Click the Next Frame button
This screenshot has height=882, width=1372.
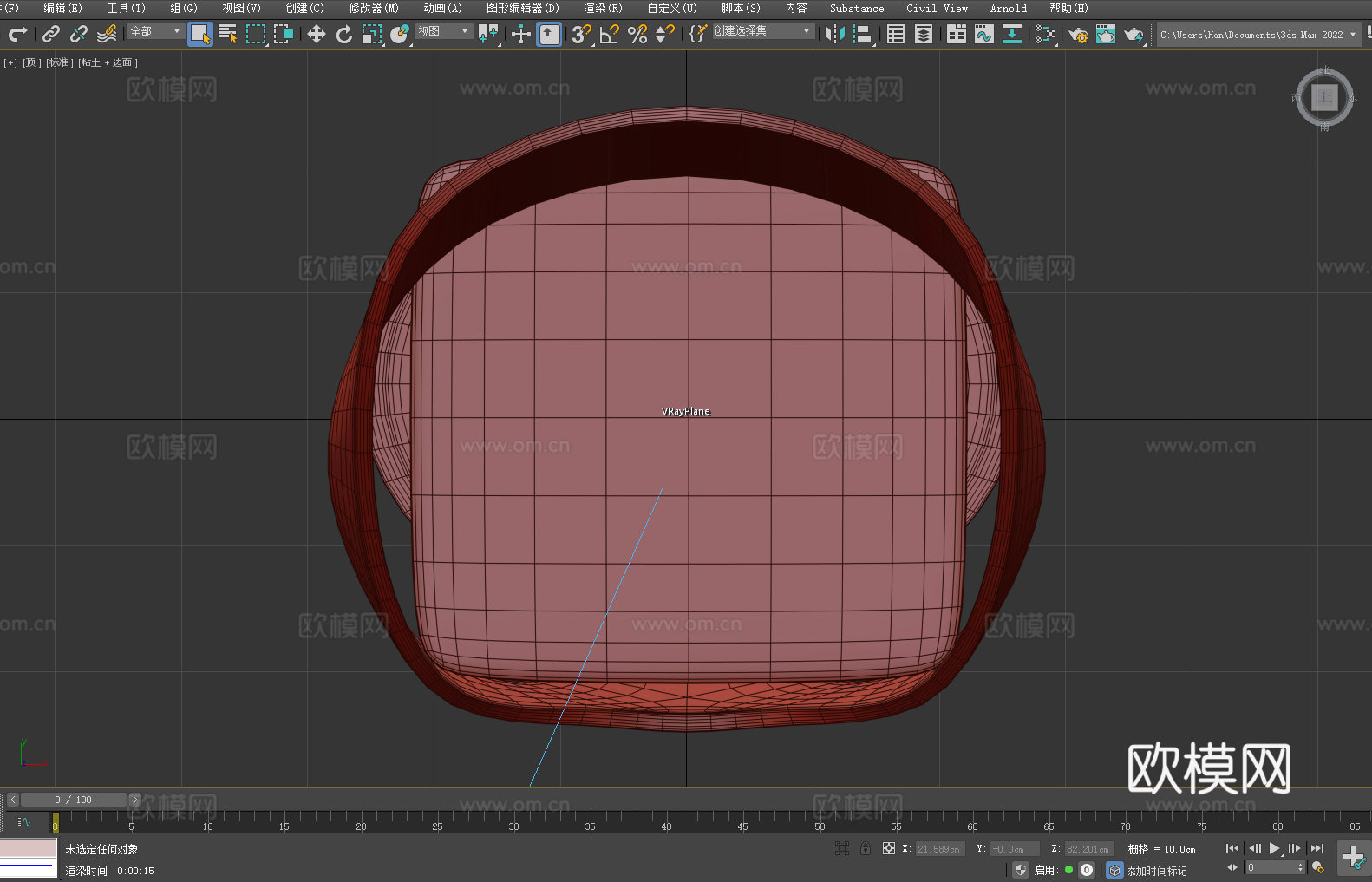click(x=1294, y=848)
